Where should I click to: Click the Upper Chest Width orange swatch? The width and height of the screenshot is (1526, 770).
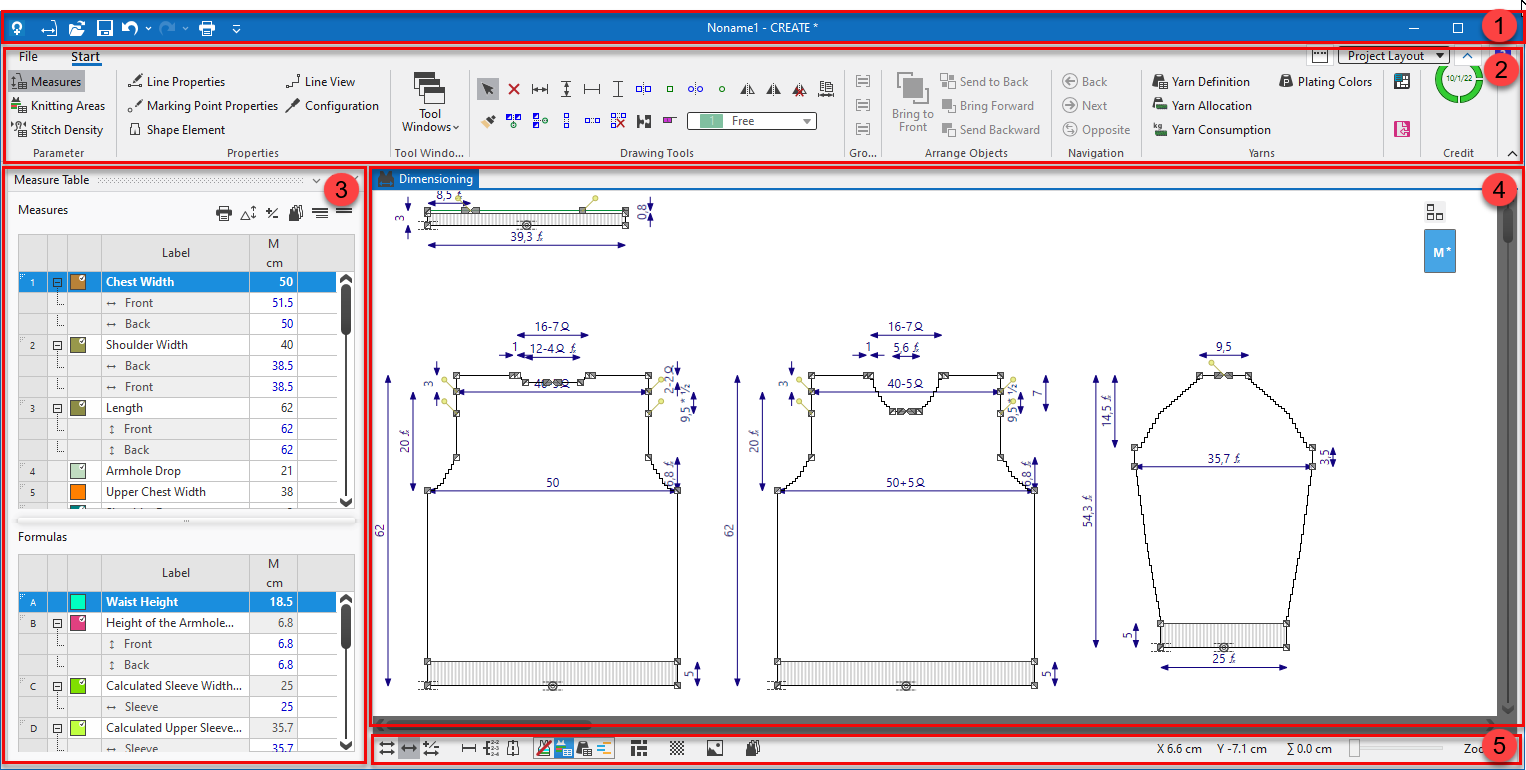[79, 492]
